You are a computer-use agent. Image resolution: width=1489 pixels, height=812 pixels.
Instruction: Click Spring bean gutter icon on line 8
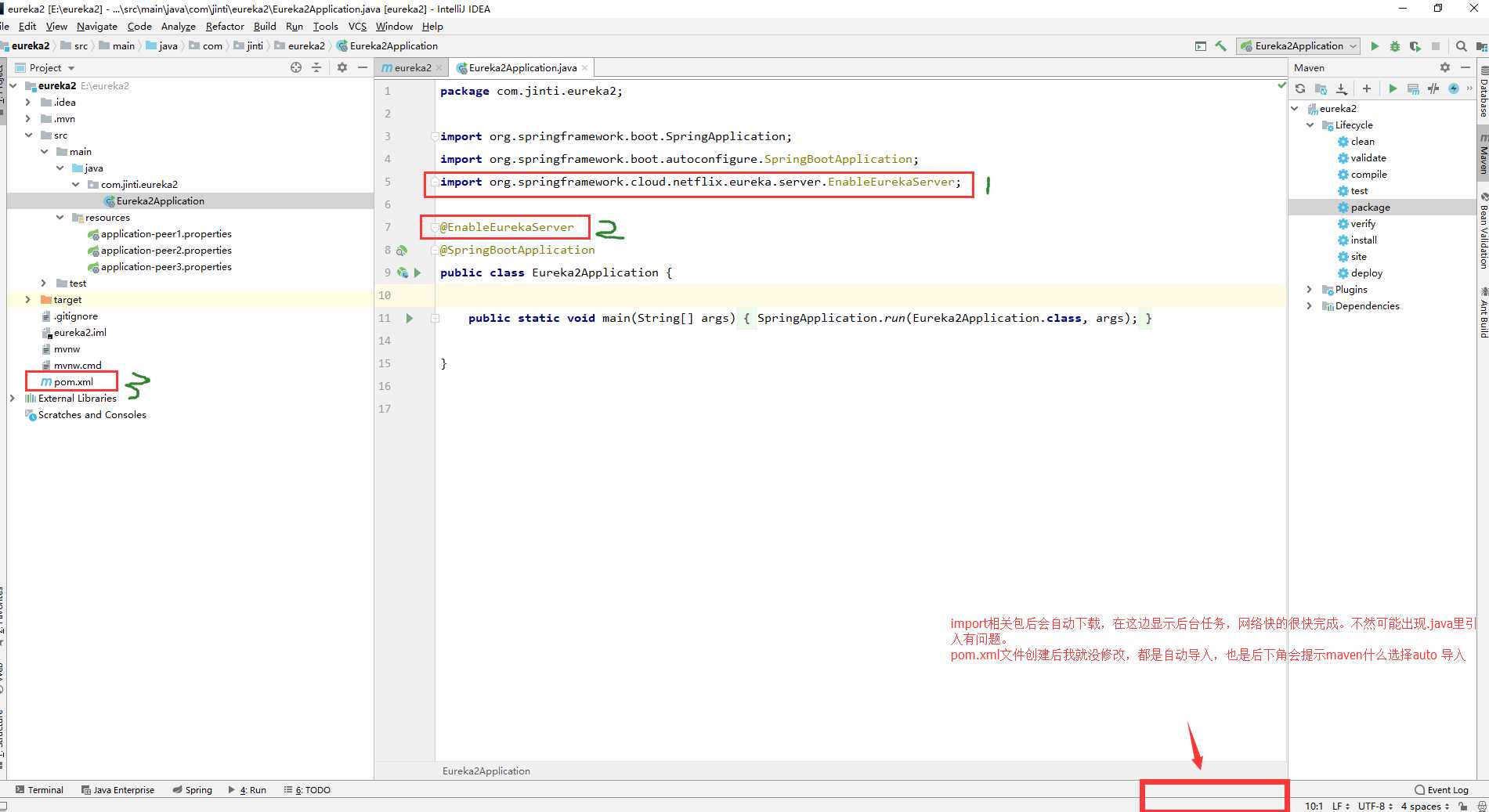(x=402, y=251)
